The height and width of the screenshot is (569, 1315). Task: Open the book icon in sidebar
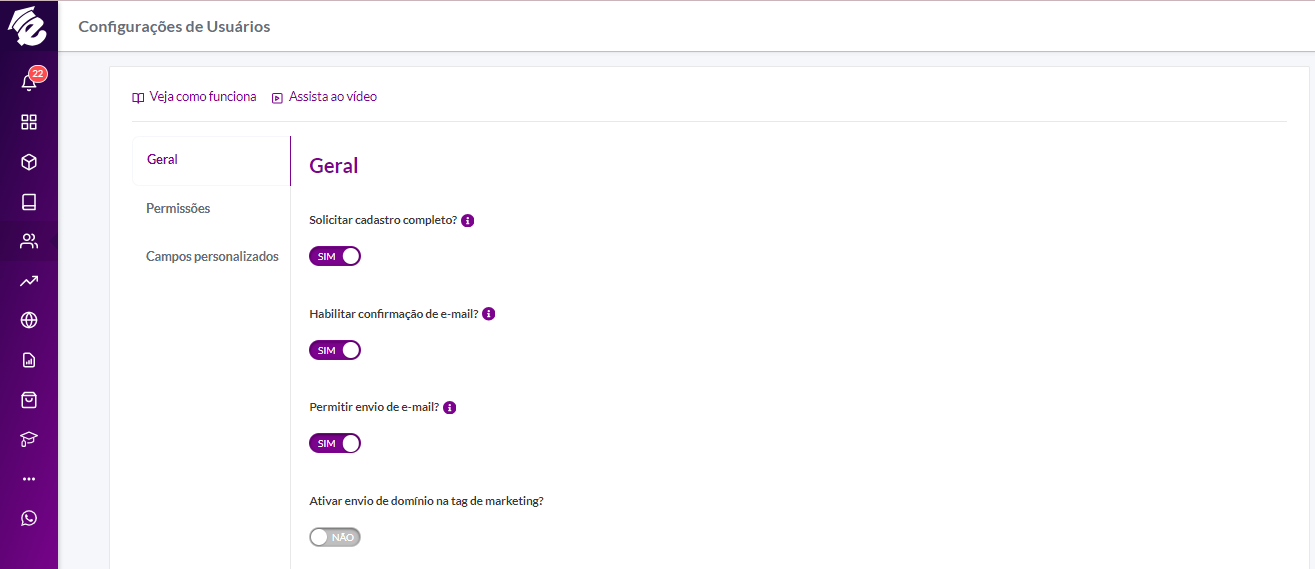click(x=29, y=202)
